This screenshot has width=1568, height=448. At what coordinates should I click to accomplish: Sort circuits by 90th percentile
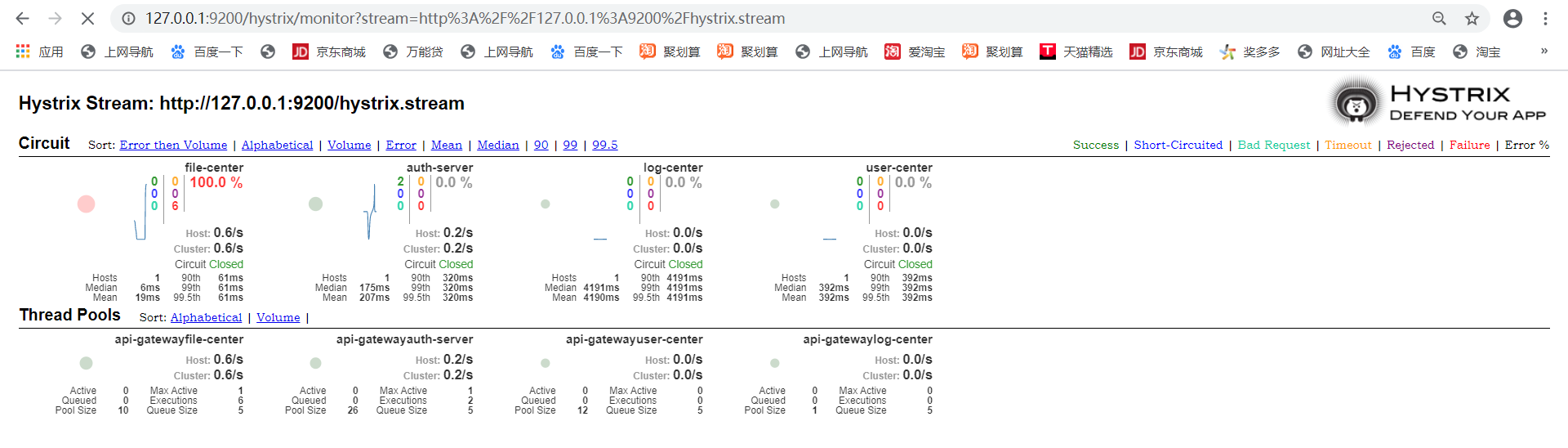click(541, 145)
